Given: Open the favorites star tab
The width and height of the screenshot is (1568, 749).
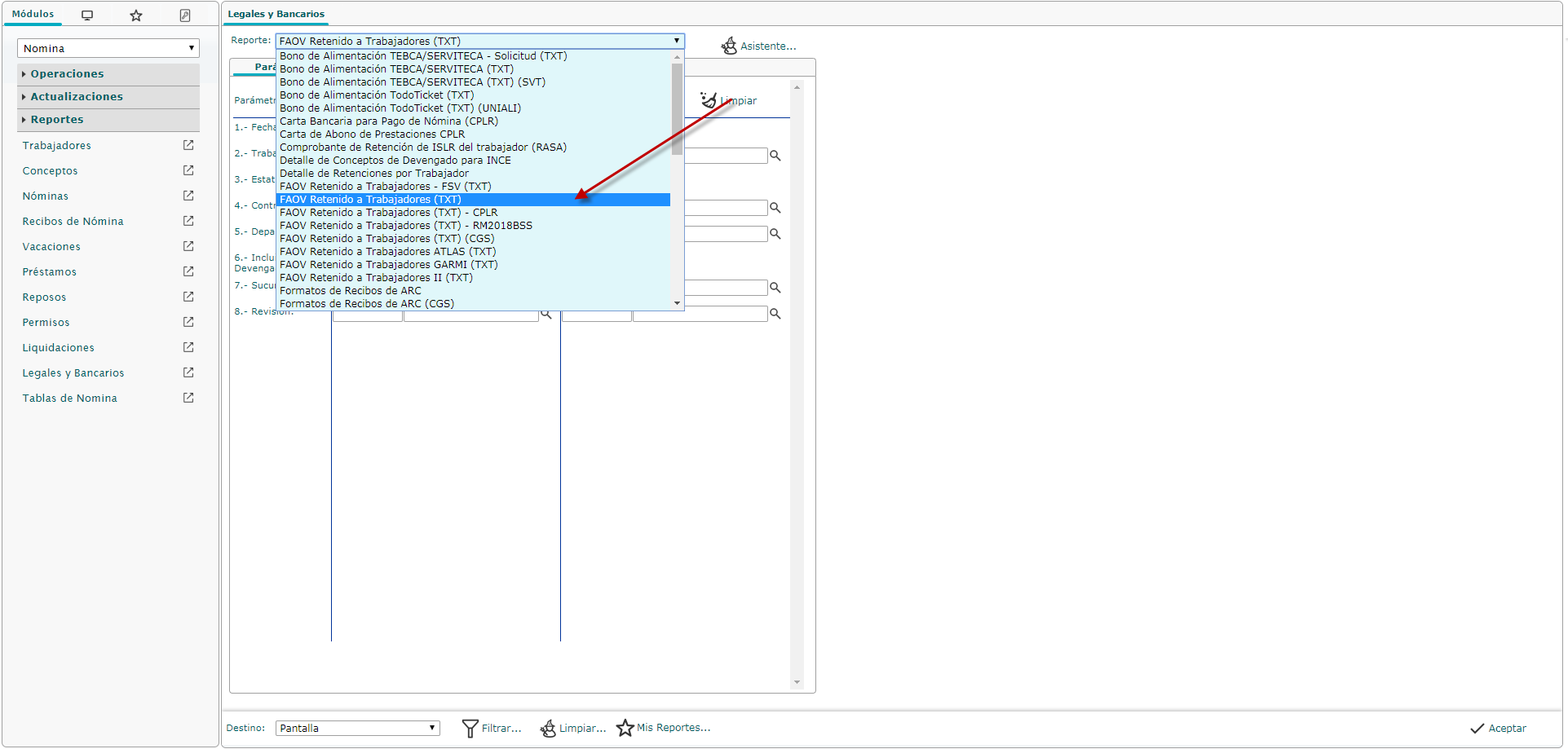Looking at the screenshot, I should (x=136, y=15).
